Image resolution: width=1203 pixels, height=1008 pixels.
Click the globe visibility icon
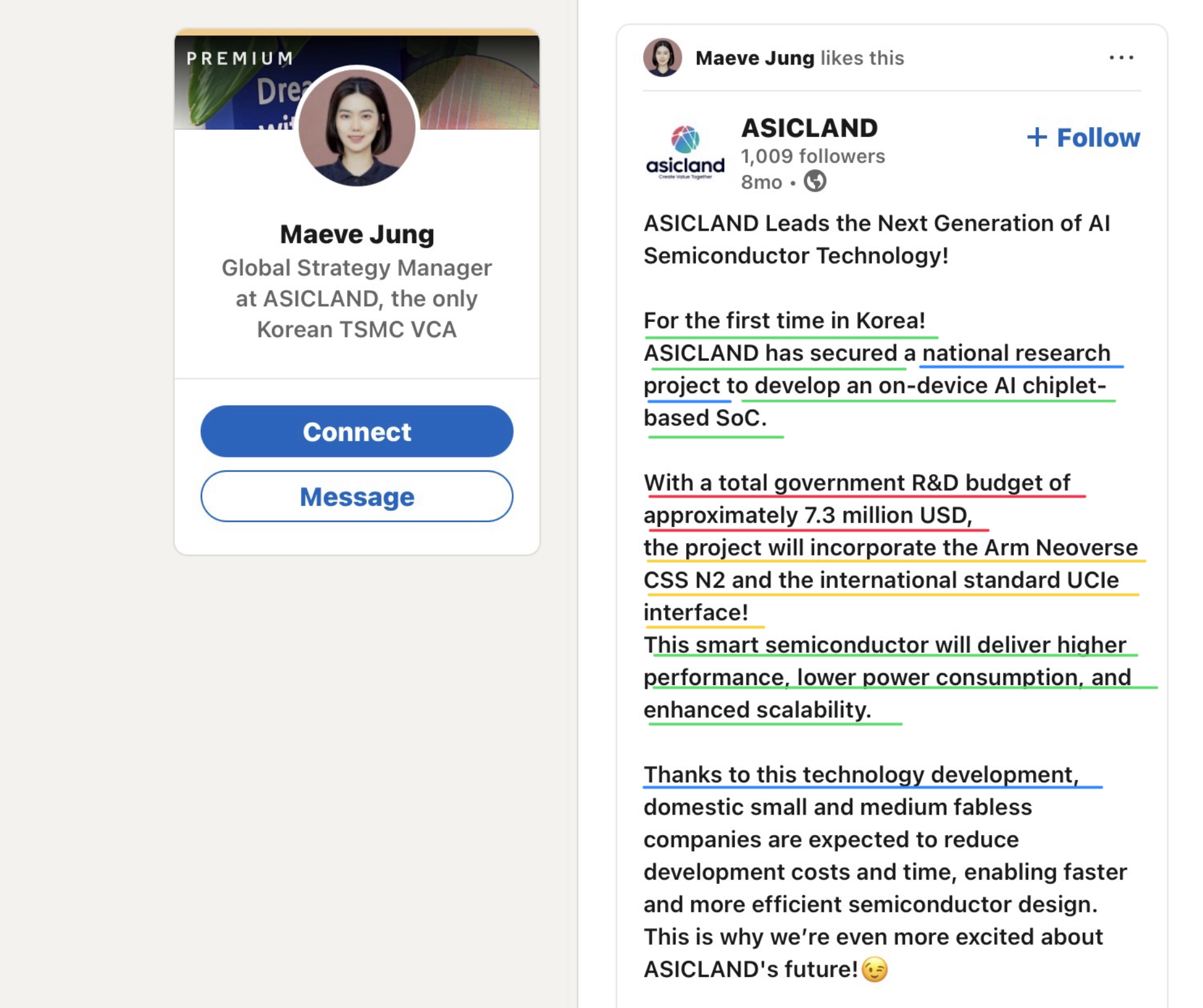pyautogui.click(x=815, y=182)
